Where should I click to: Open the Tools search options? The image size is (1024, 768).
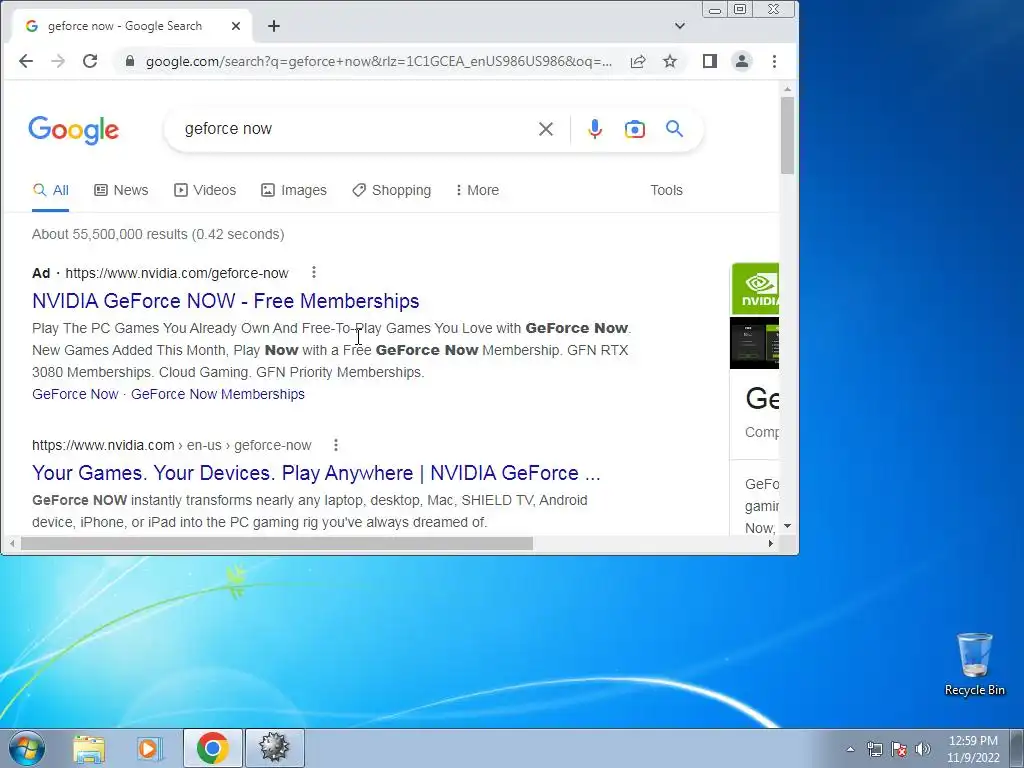pos(666,190)
